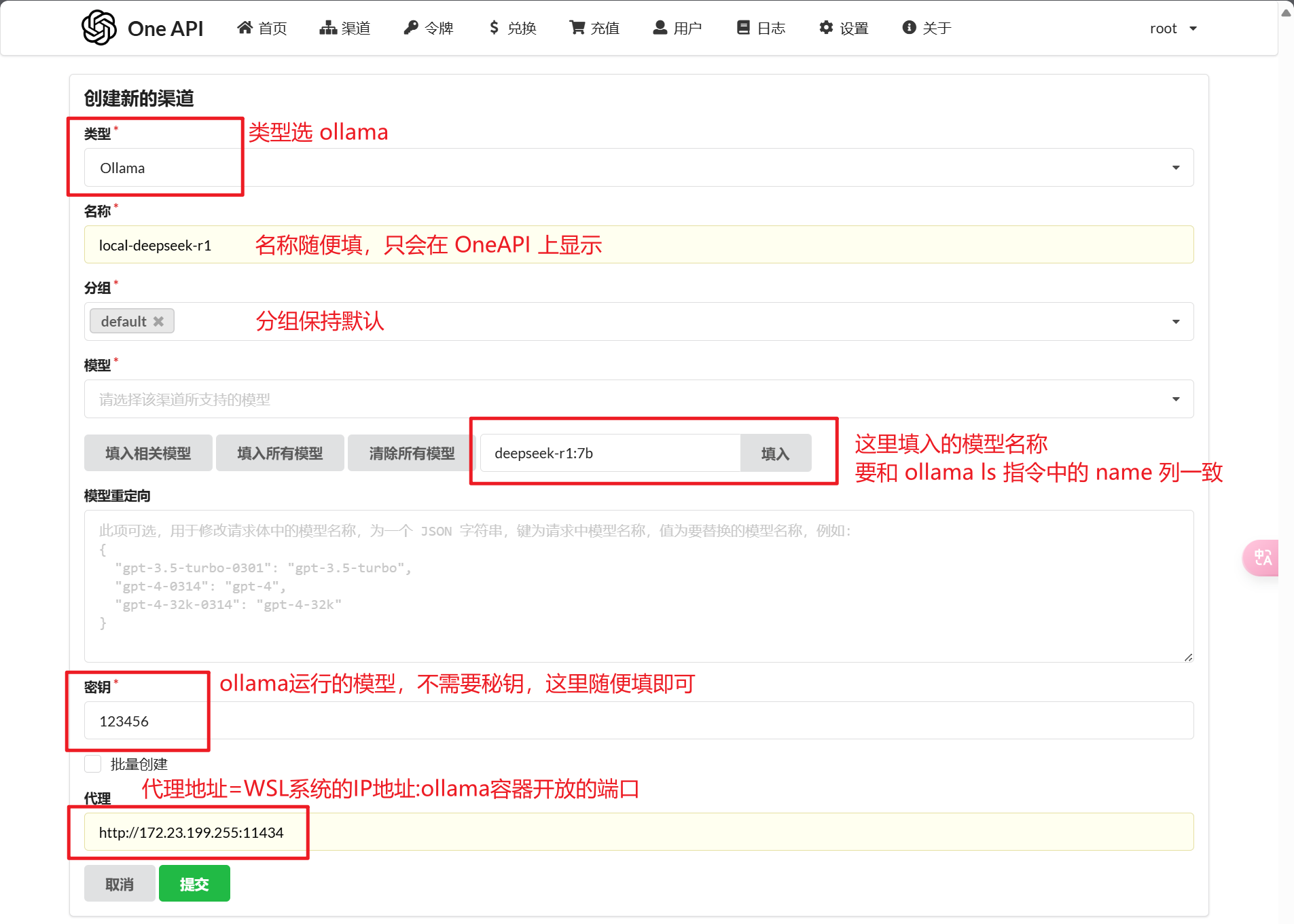The height and width of the screenshot is (924, 1294).
Task: Open the 类型 Ollama dropdown
Action: [x=639, y=168]
